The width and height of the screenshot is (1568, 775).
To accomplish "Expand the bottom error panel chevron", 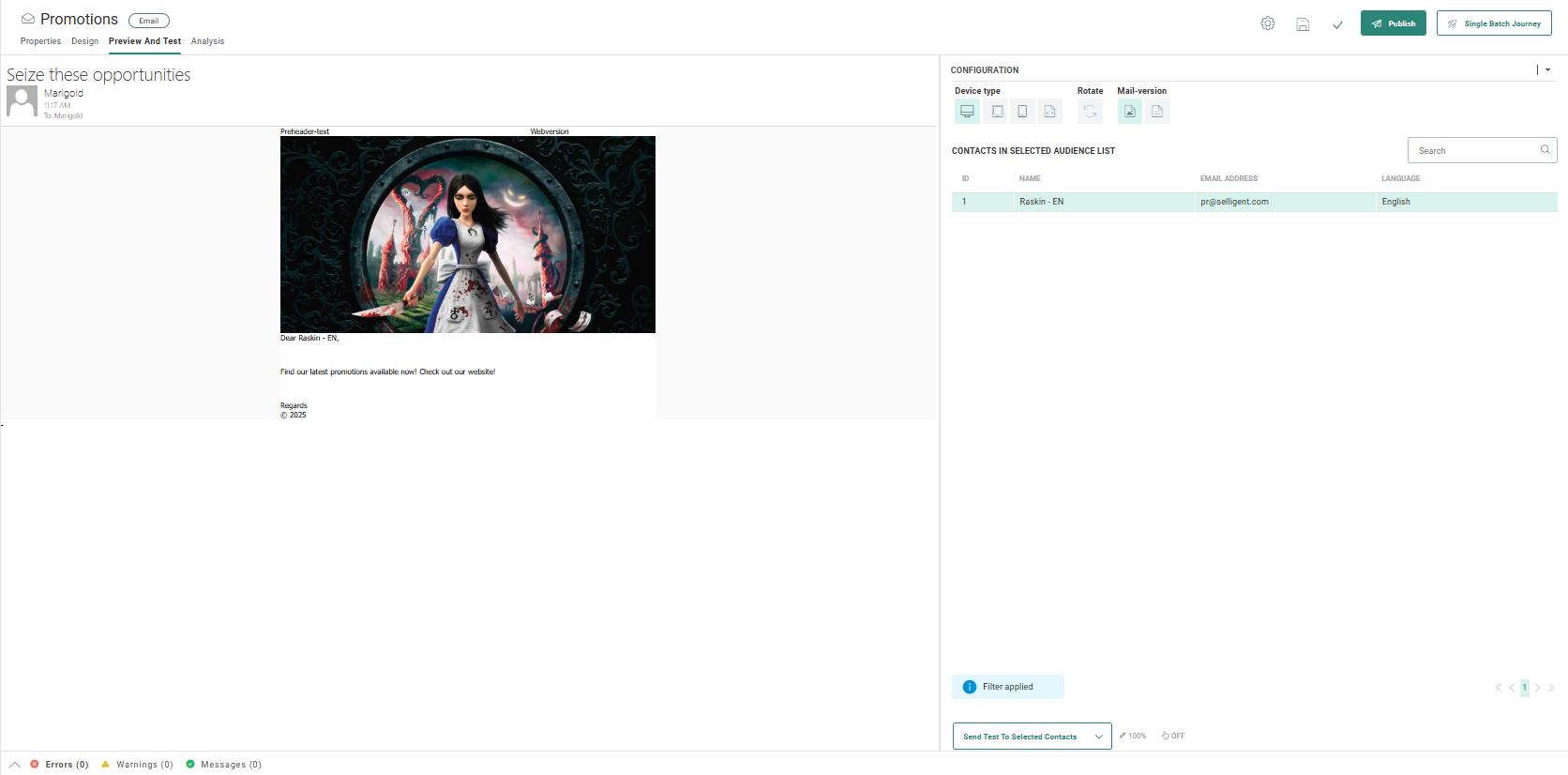I will coord(15,764).
